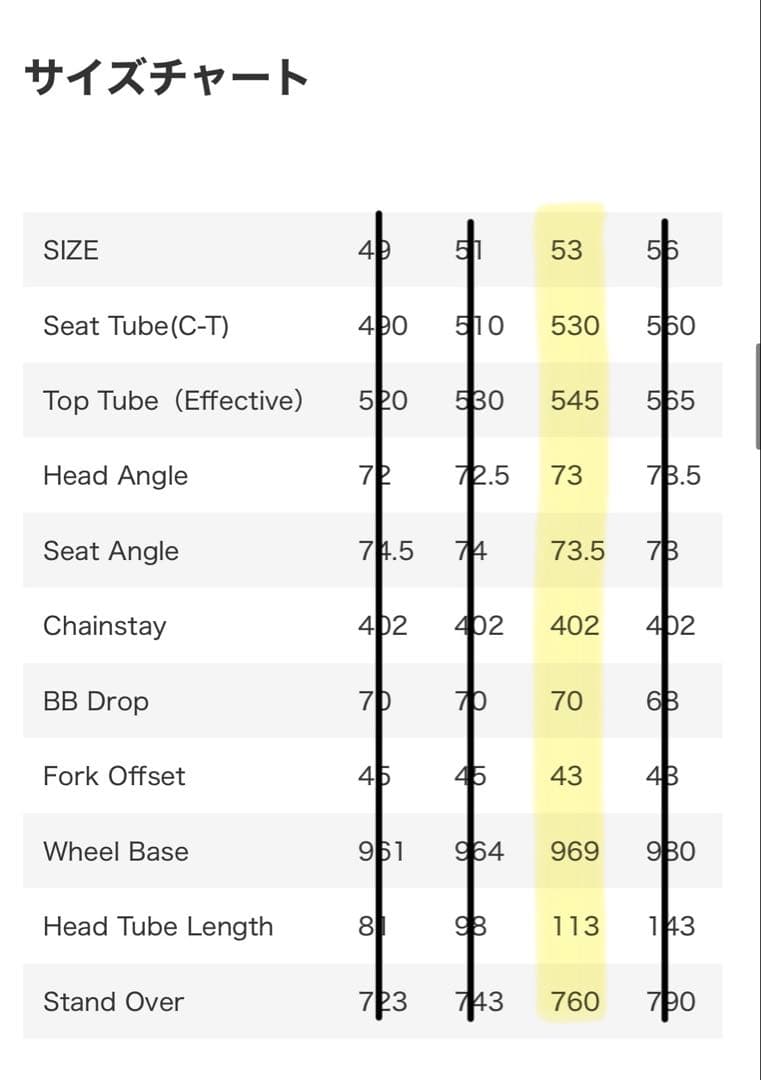Click the Wheel Base row label
The image size is (761, 1080).
tap(116, 851)
